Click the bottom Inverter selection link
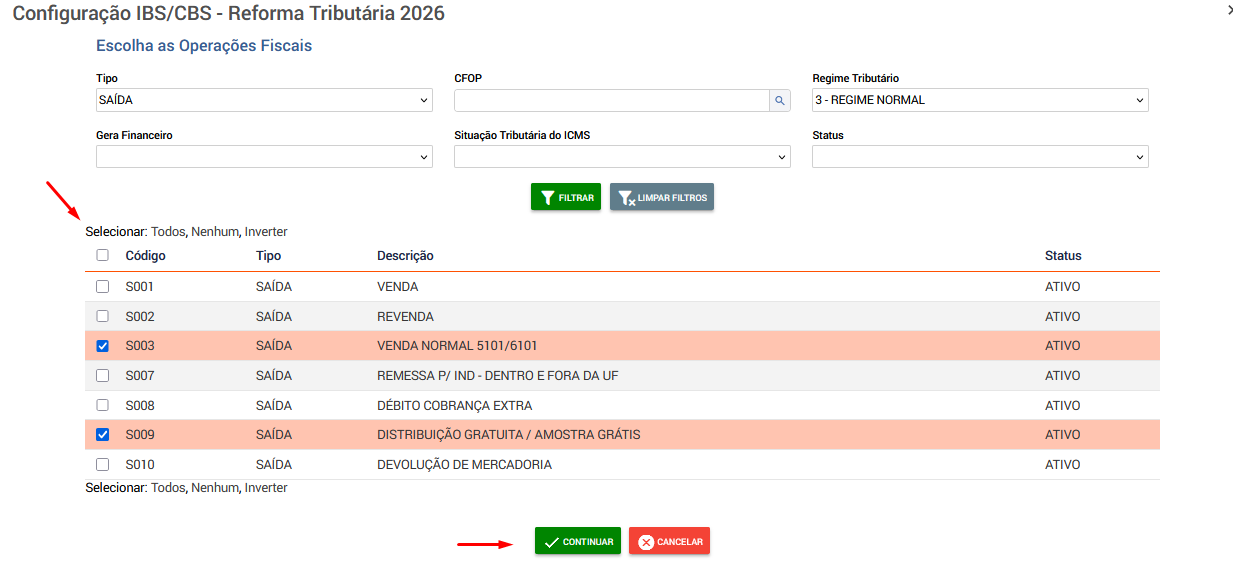The height and width of the screenshot is (564, 1233). [266, 488]
